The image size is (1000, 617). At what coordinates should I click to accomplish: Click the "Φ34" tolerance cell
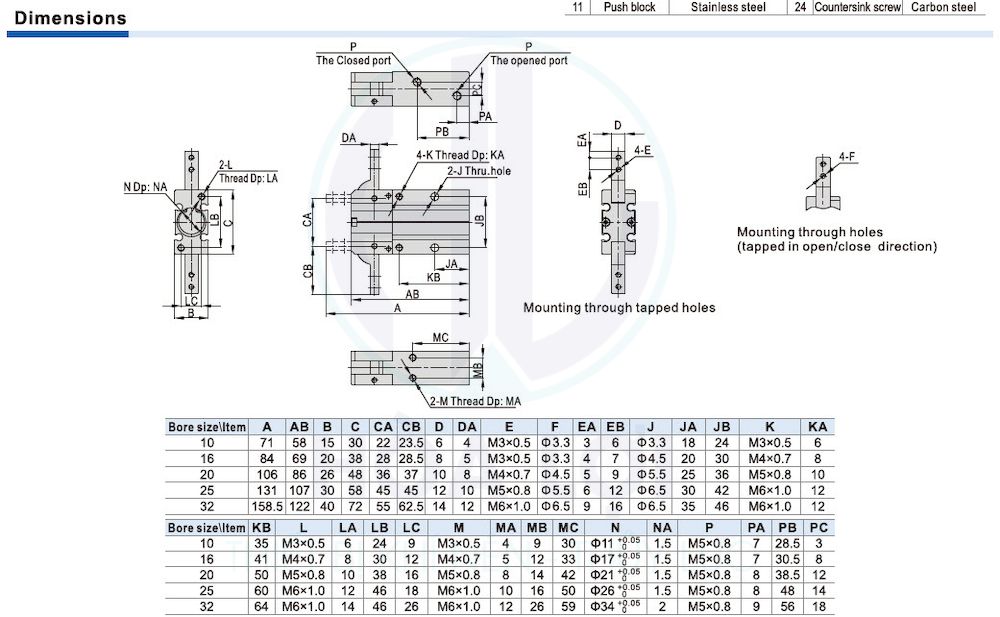[x=615, y=606]
